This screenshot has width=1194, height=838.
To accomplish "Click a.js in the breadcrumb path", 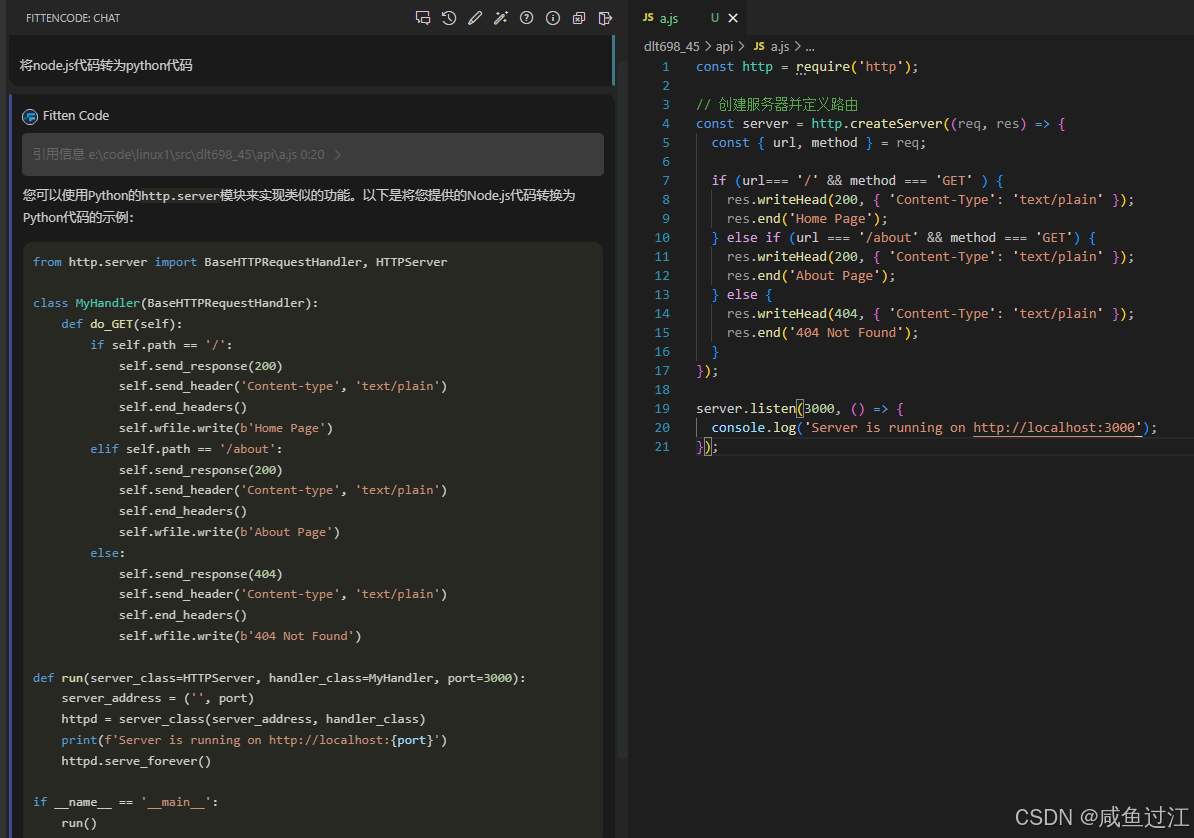I will [780, 46].
